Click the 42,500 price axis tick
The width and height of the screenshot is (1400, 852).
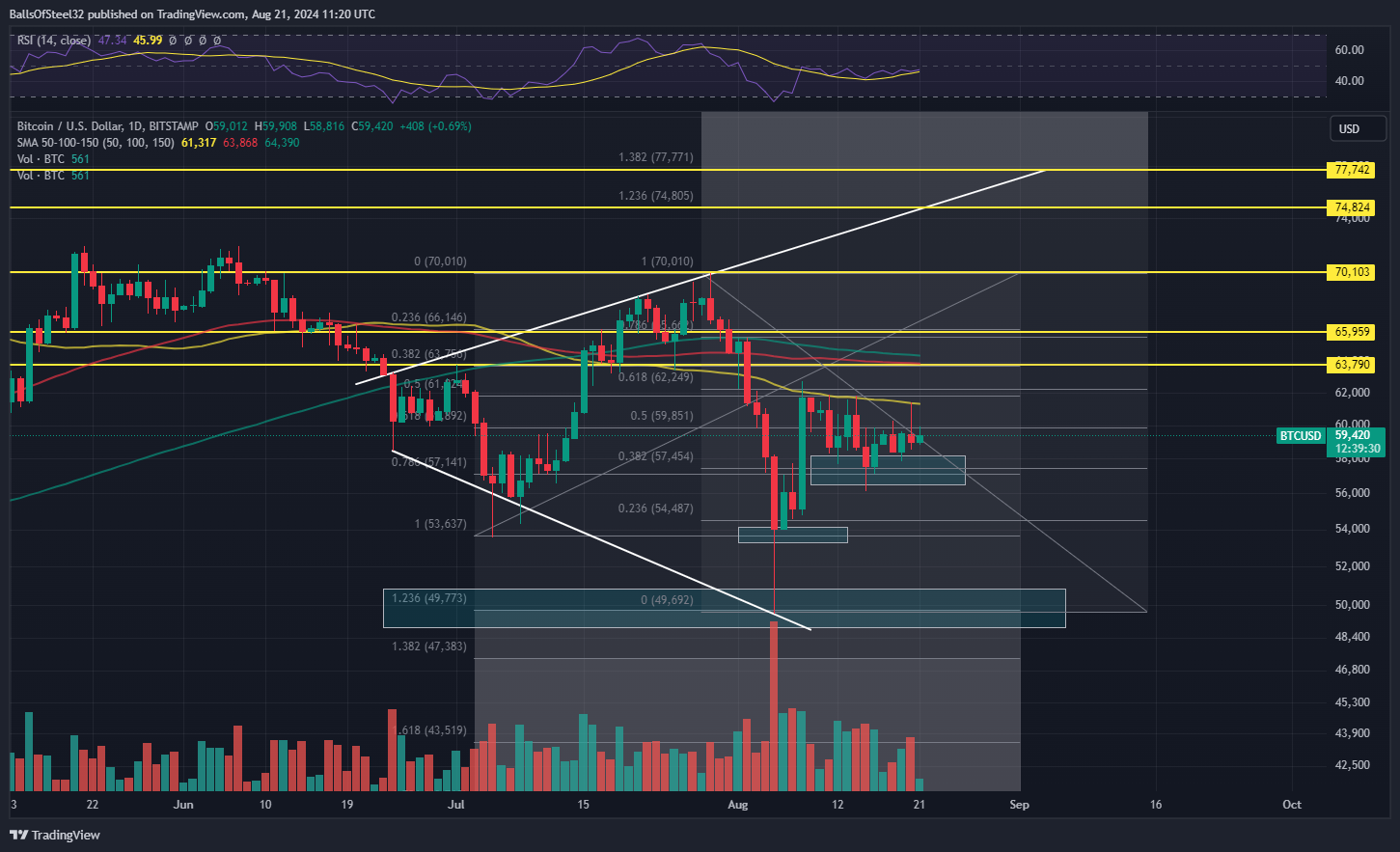coord(1353,765)
